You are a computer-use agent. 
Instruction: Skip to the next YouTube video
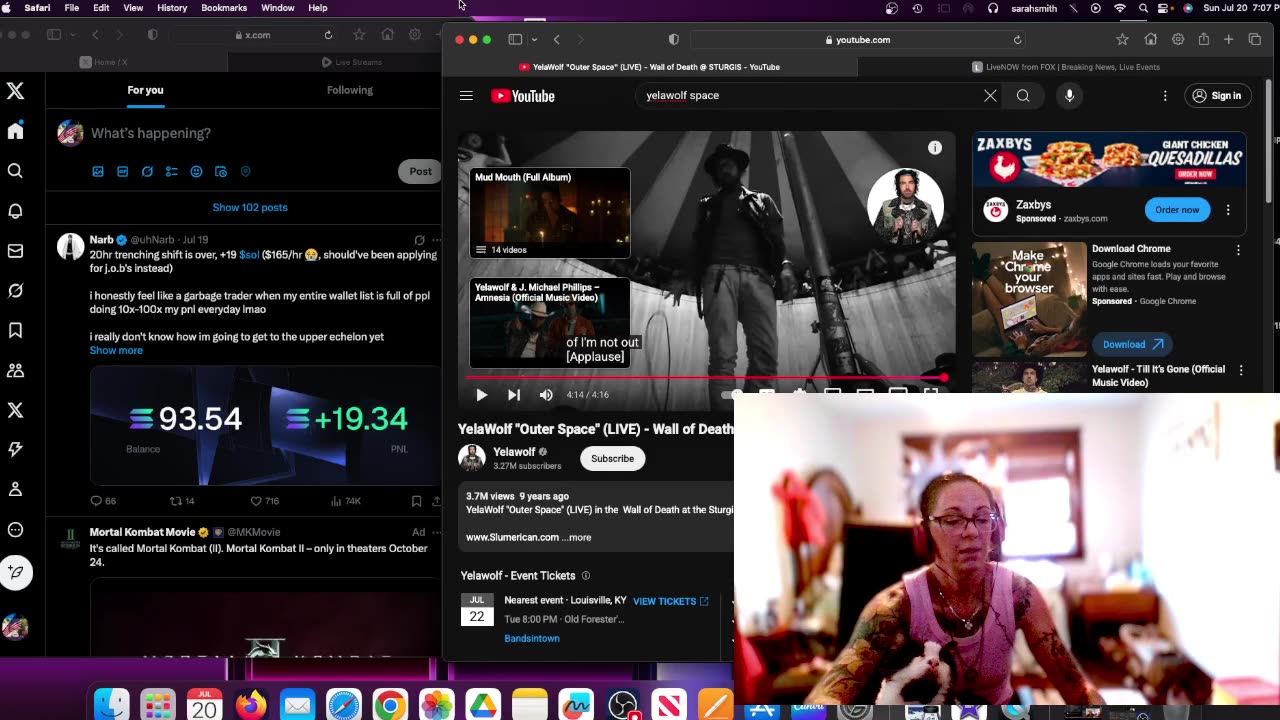(x=514, y=395)
